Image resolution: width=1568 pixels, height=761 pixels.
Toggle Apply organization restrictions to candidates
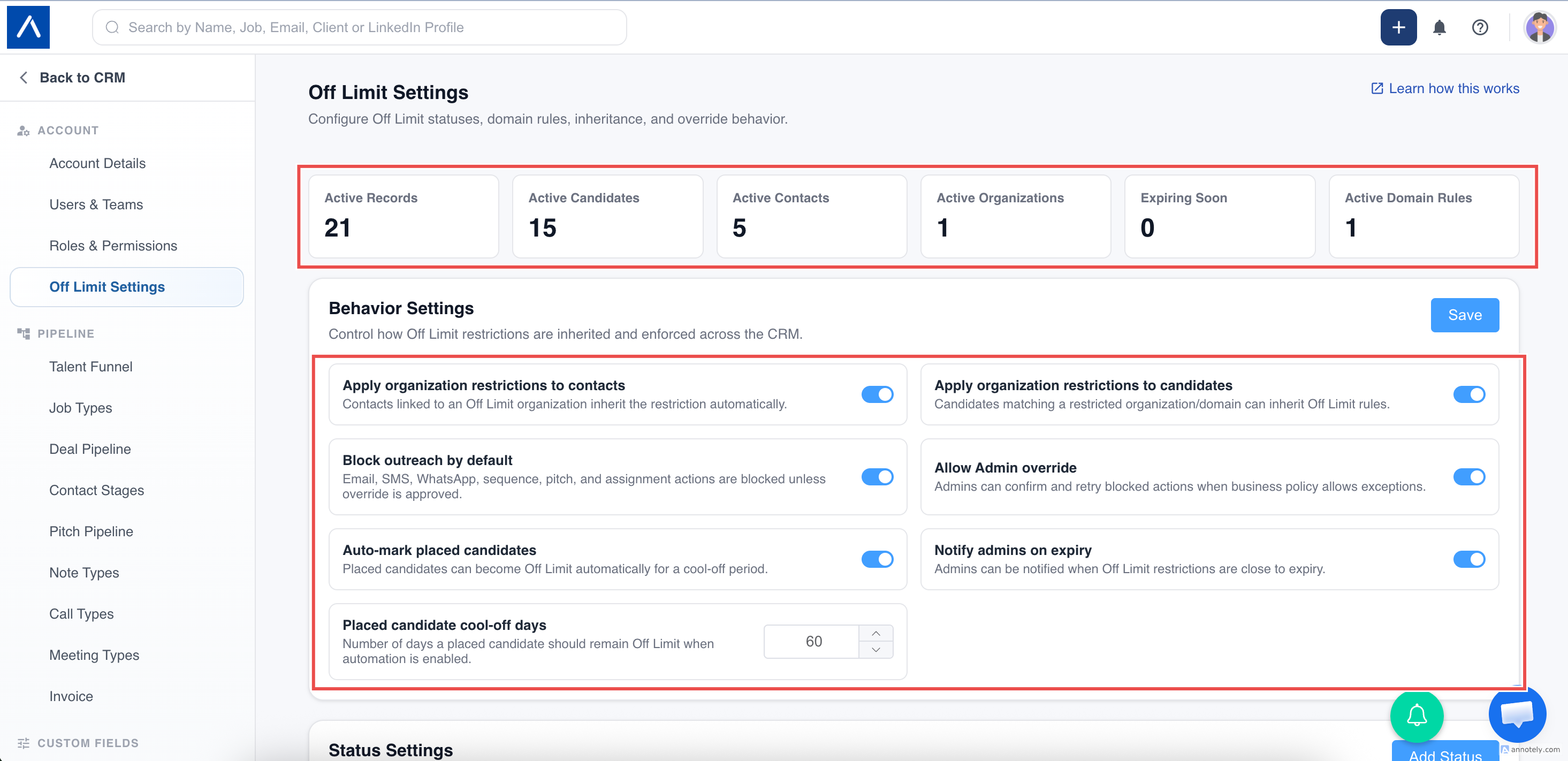click(x=1469, y=394)
